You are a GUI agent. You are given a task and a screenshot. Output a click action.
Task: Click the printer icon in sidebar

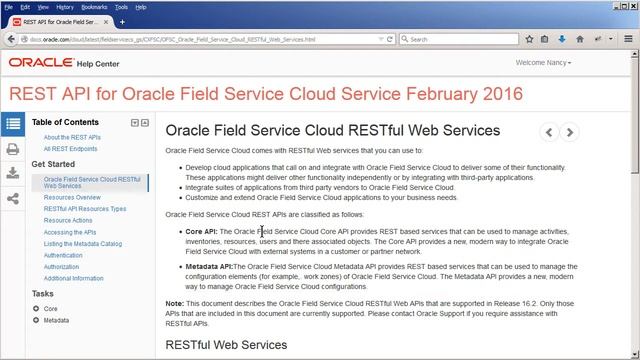point(13,149)
